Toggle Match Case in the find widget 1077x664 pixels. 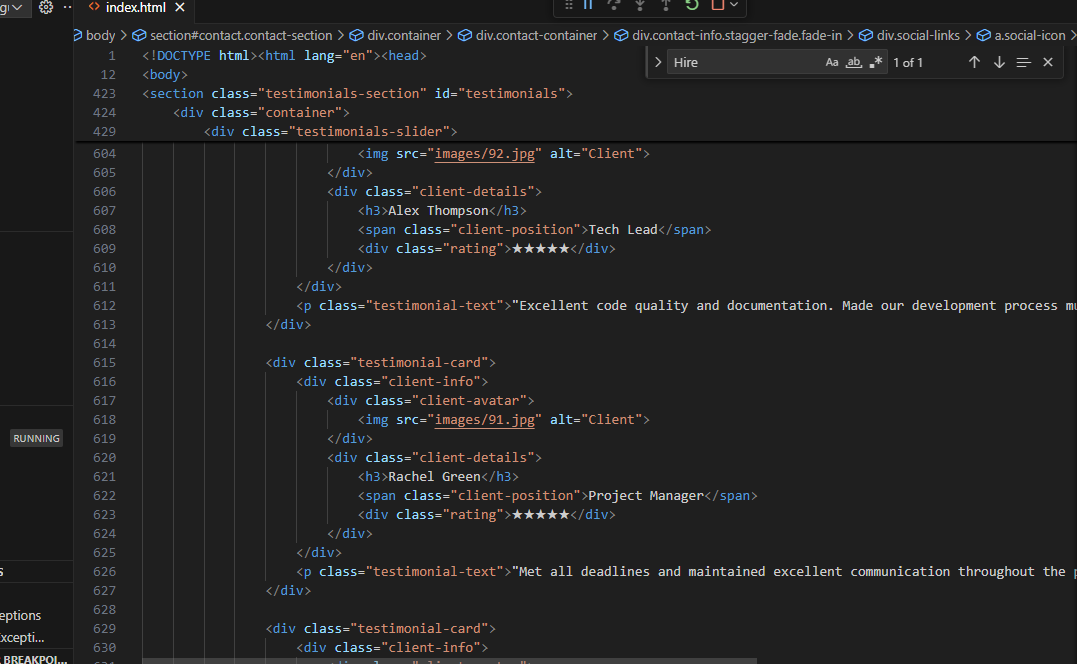[x=832, y=62]
